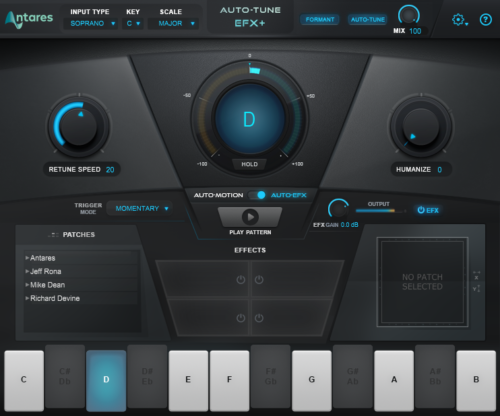Click the Auto-Tune EFX+ title
Screen dimensions: 500x416
click(250, 17)
